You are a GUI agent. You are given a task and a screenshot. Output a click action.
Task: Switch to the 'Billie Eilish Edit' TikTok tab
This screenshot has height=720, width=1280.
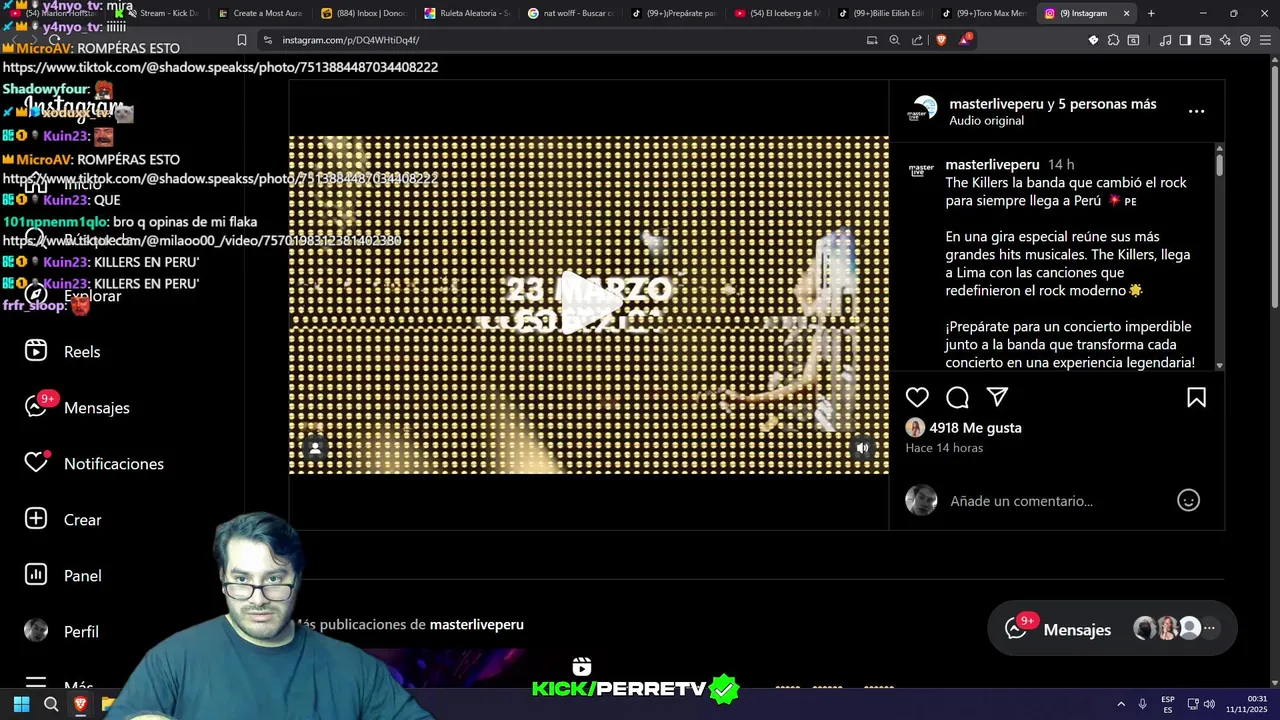pyautogui.click(x=881, y=13)
